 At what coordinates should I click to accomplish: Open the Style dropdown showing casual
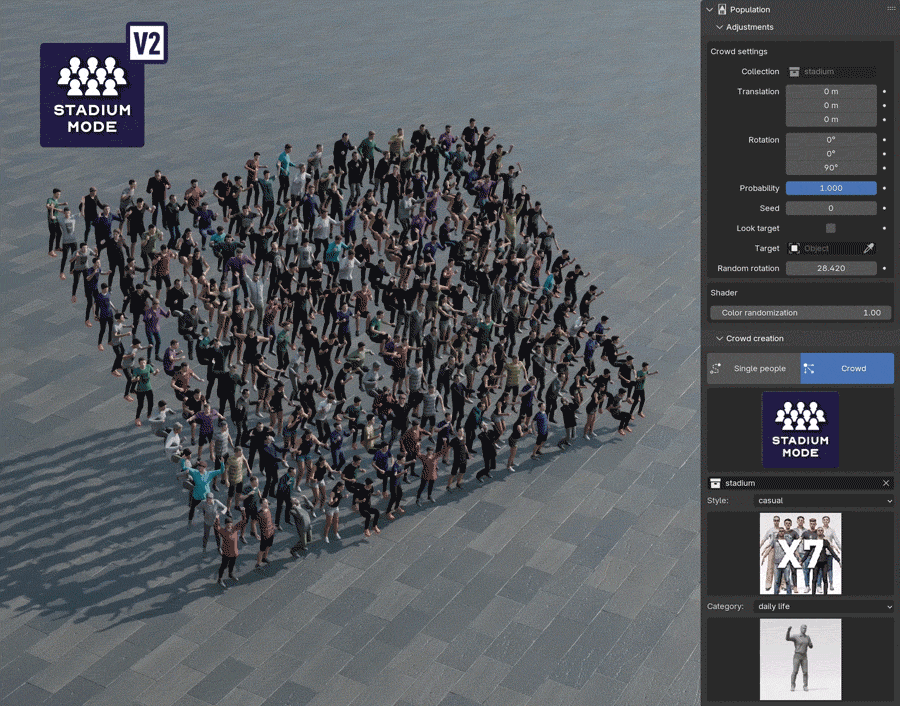822,500
